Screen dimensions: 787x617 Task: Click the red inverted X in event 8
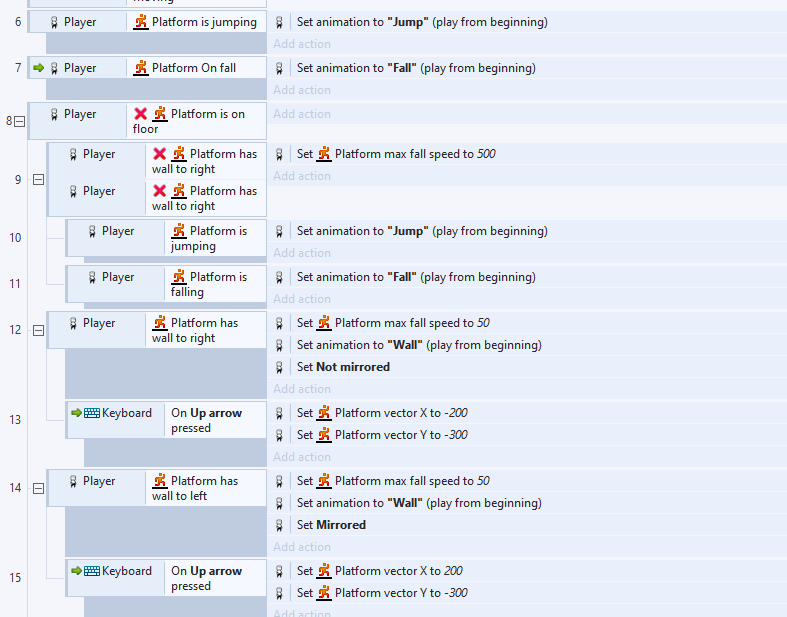[141, 114]
